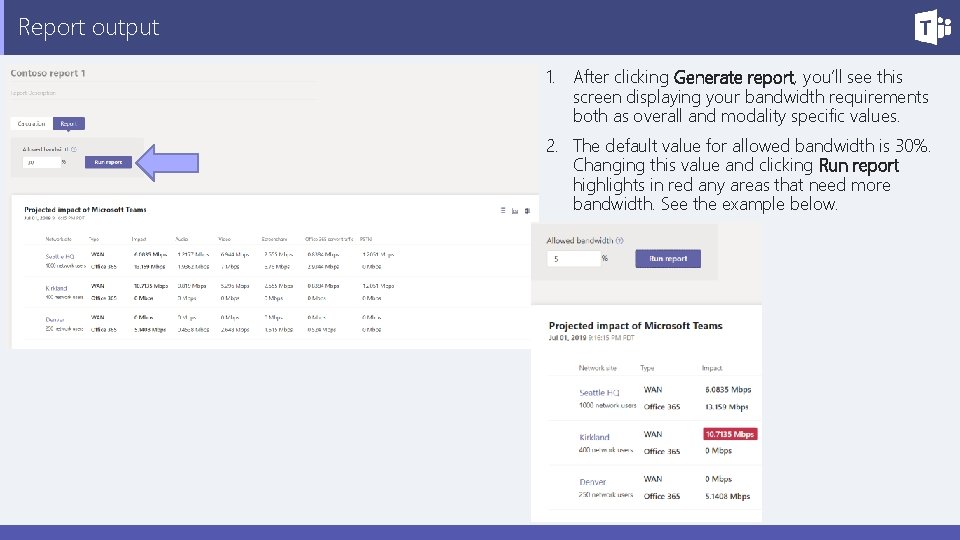Open Seattle HQ link in the large report table
960x540 pixels.
59,257
